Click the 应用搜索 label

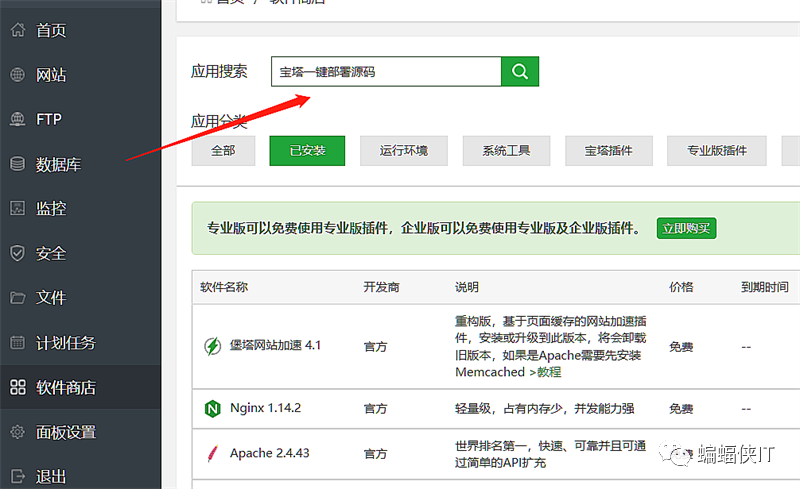[x=219, y=71]
